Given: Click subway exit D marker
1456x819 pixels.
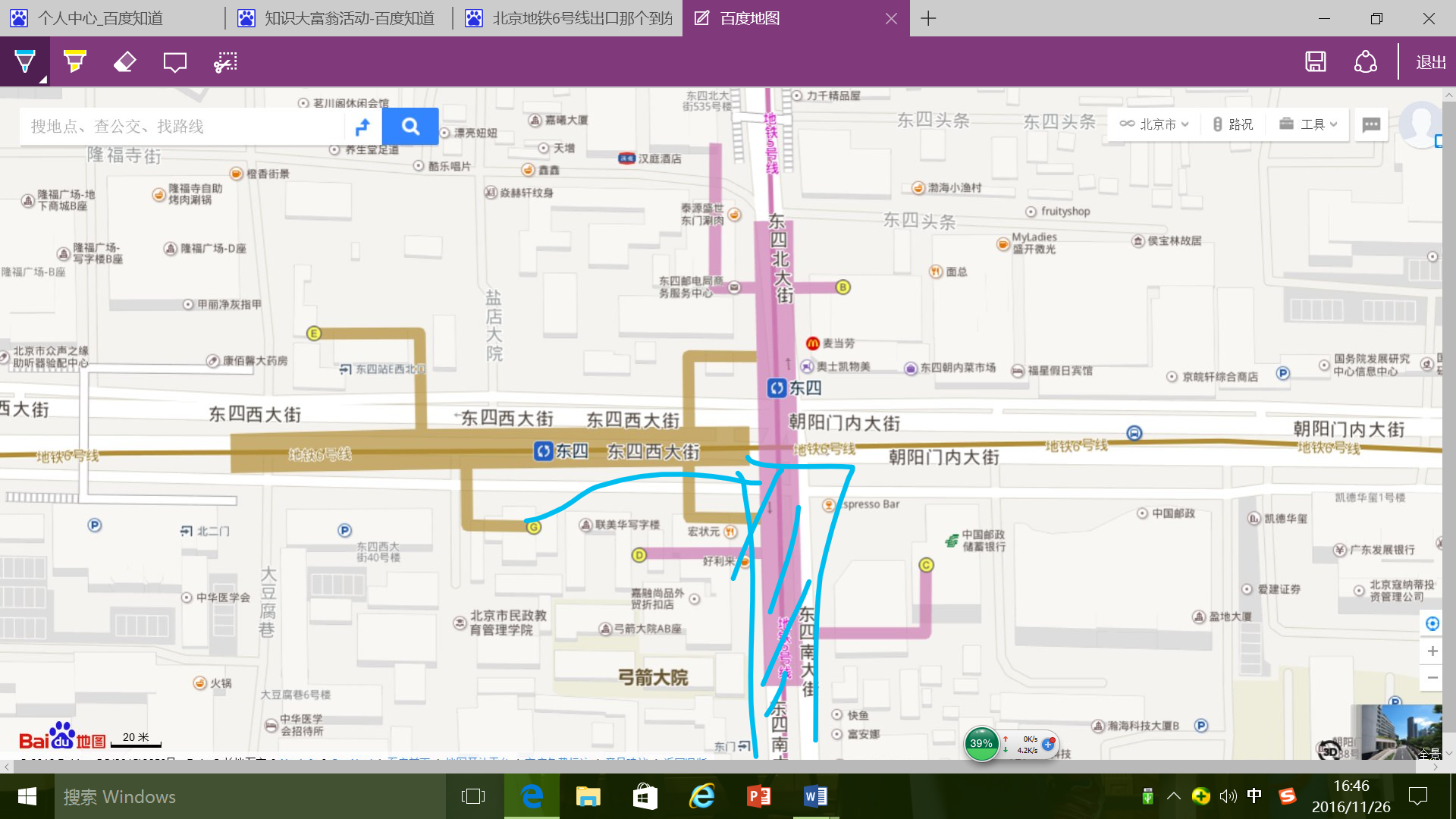Looking at the screenshot, I should [x=639, y=555].
